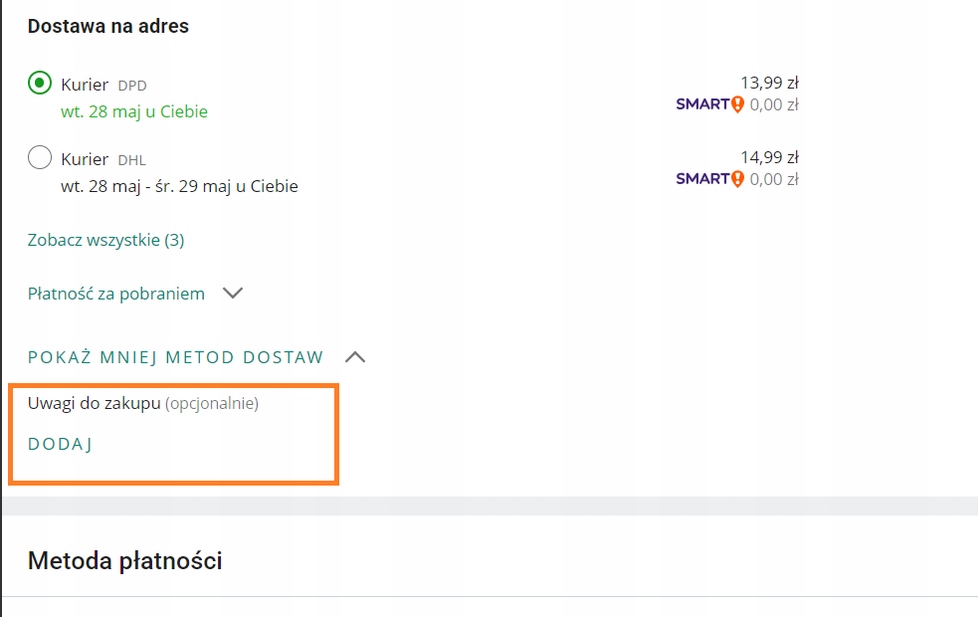Click the 0,00 zł SMART price for DPD
Image resolution: width=978 pixels, height=617 pixels.
click(x=774, y=104)
